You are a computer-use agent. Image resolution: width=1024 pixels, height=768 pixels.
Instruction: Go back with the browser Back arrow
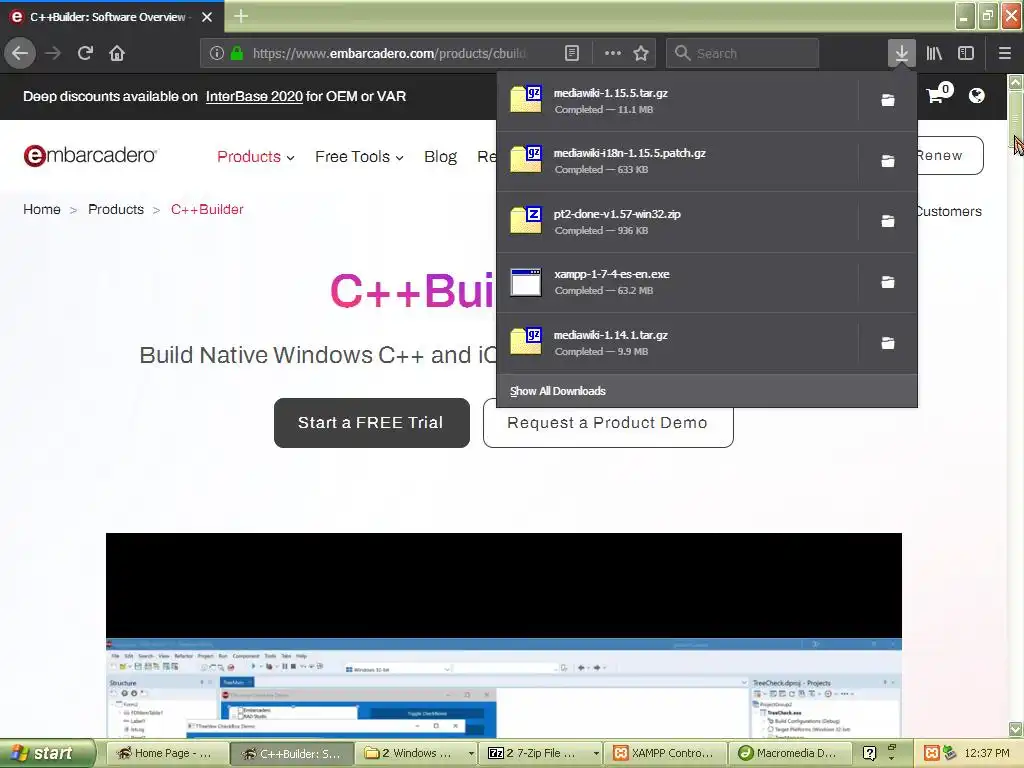coord(20,53)
